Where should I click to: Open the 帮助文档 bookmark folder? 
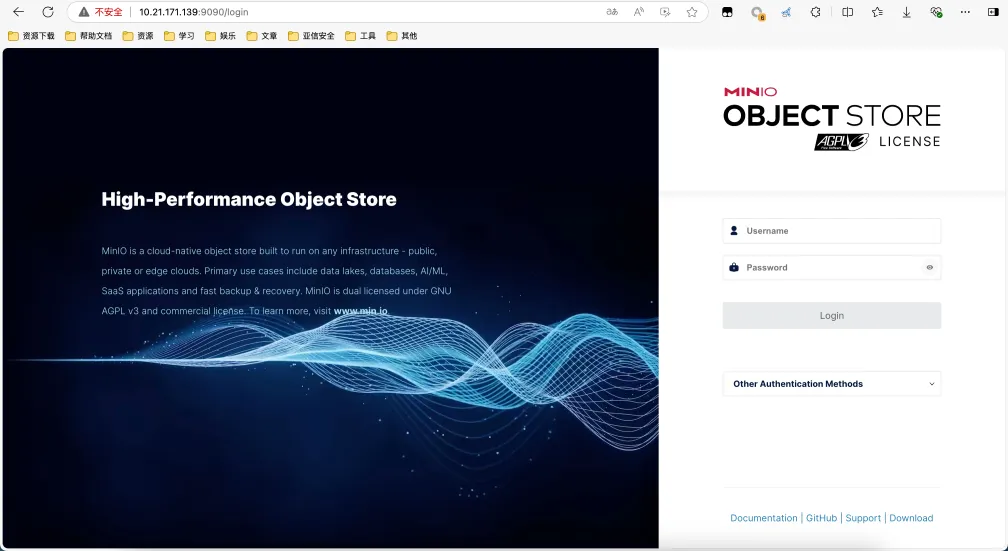[x=89, y=36]
